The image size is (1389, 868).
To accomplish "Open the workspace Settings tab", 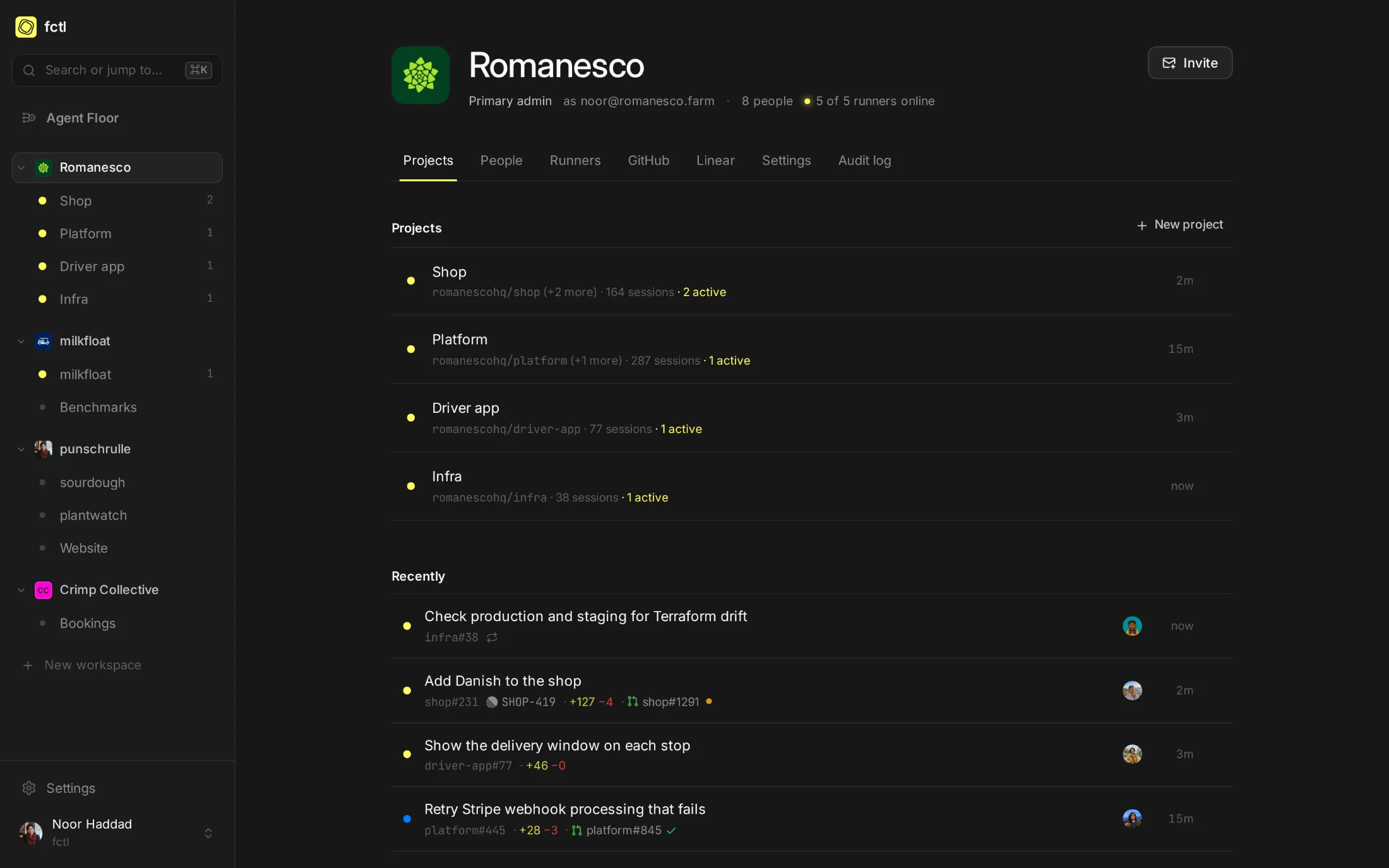I will coord(786,161).
